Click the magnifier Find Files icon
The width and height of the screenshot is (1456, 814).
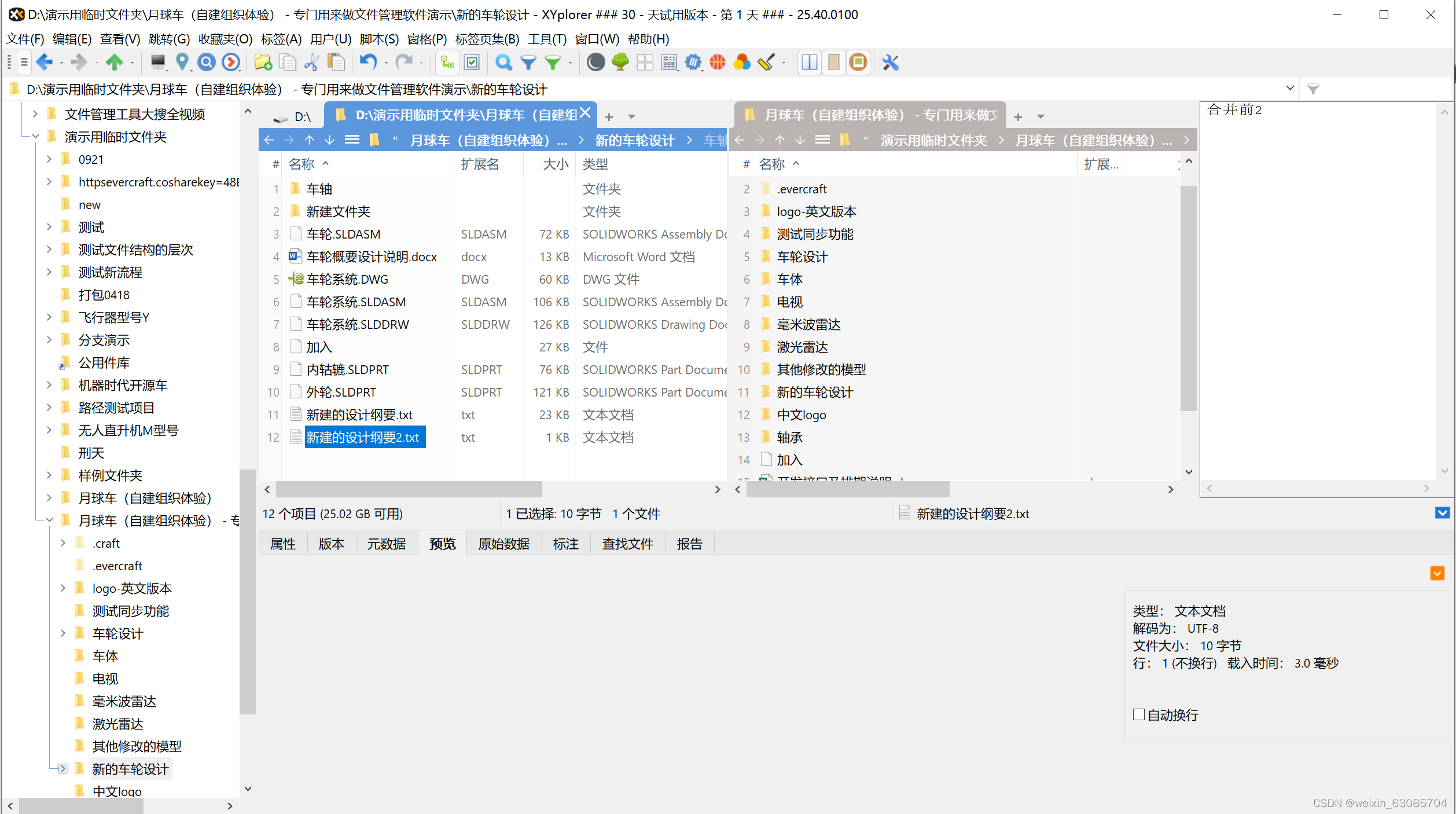(503, 62)
